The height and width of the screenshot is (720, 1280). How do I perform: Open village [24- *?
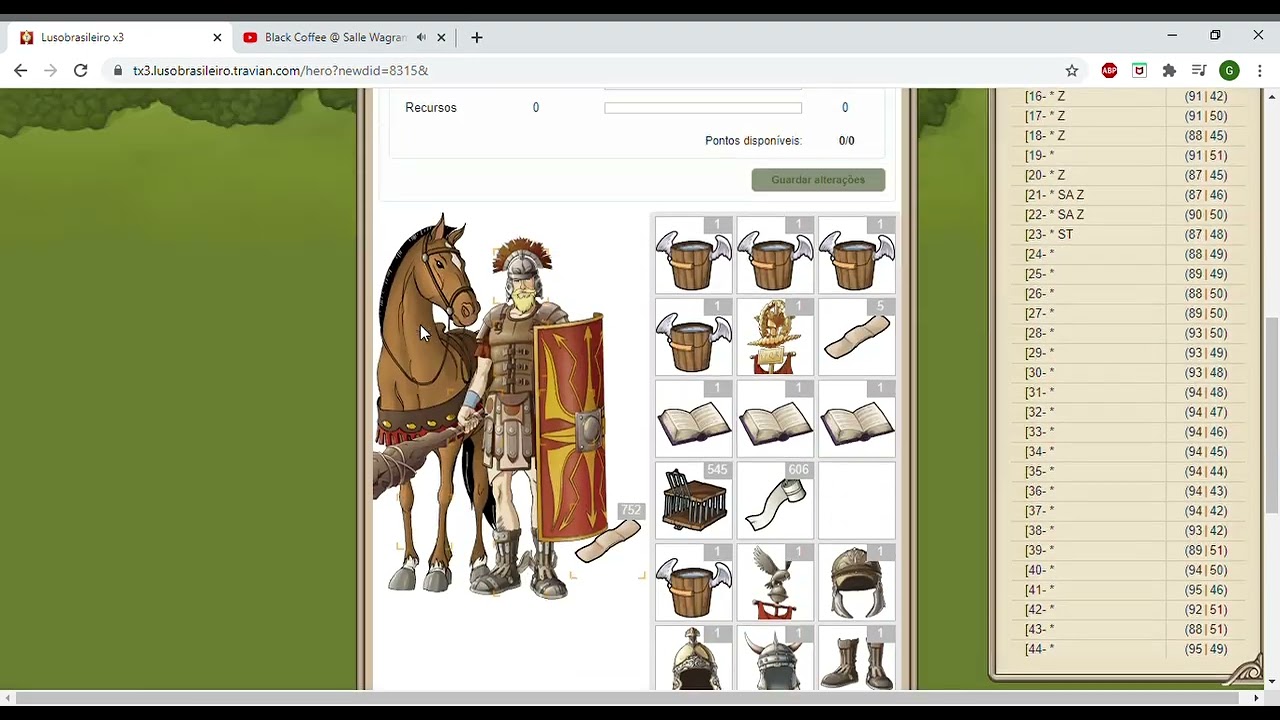click(x=1039, y=254)
